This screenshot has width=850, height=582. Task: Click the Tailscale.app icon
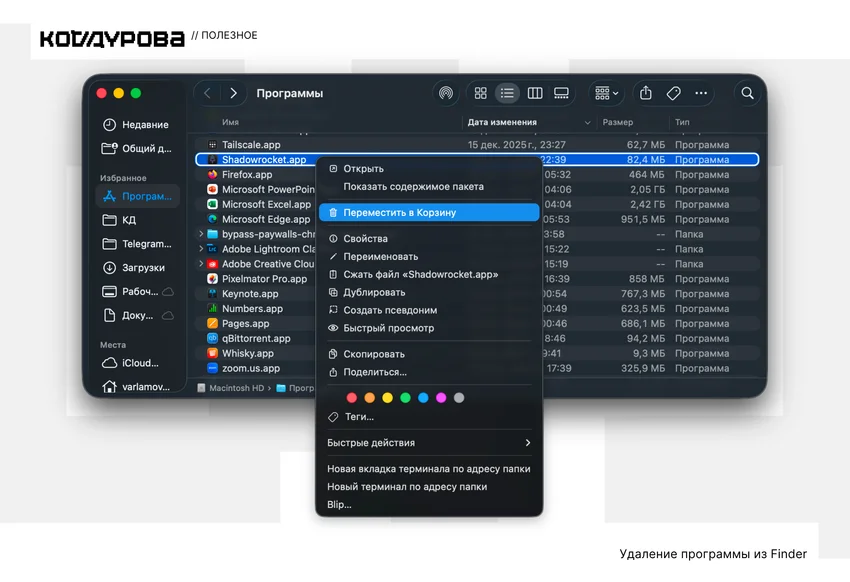[x=212, y=145]
